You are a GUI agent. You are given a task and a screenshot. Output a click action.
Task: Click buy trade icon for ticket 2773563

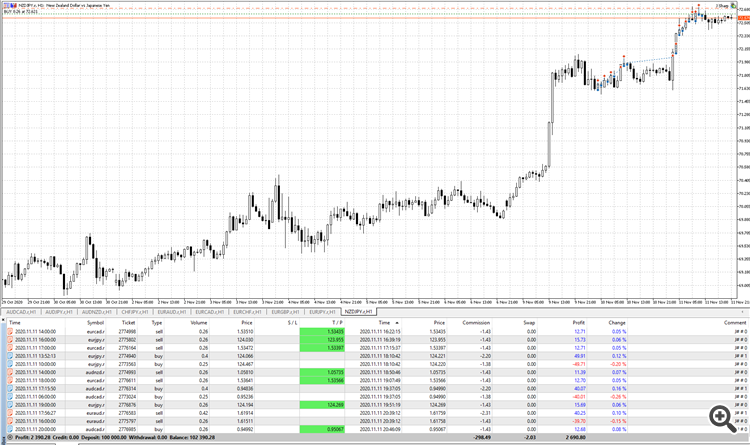(x=10, y=364)
